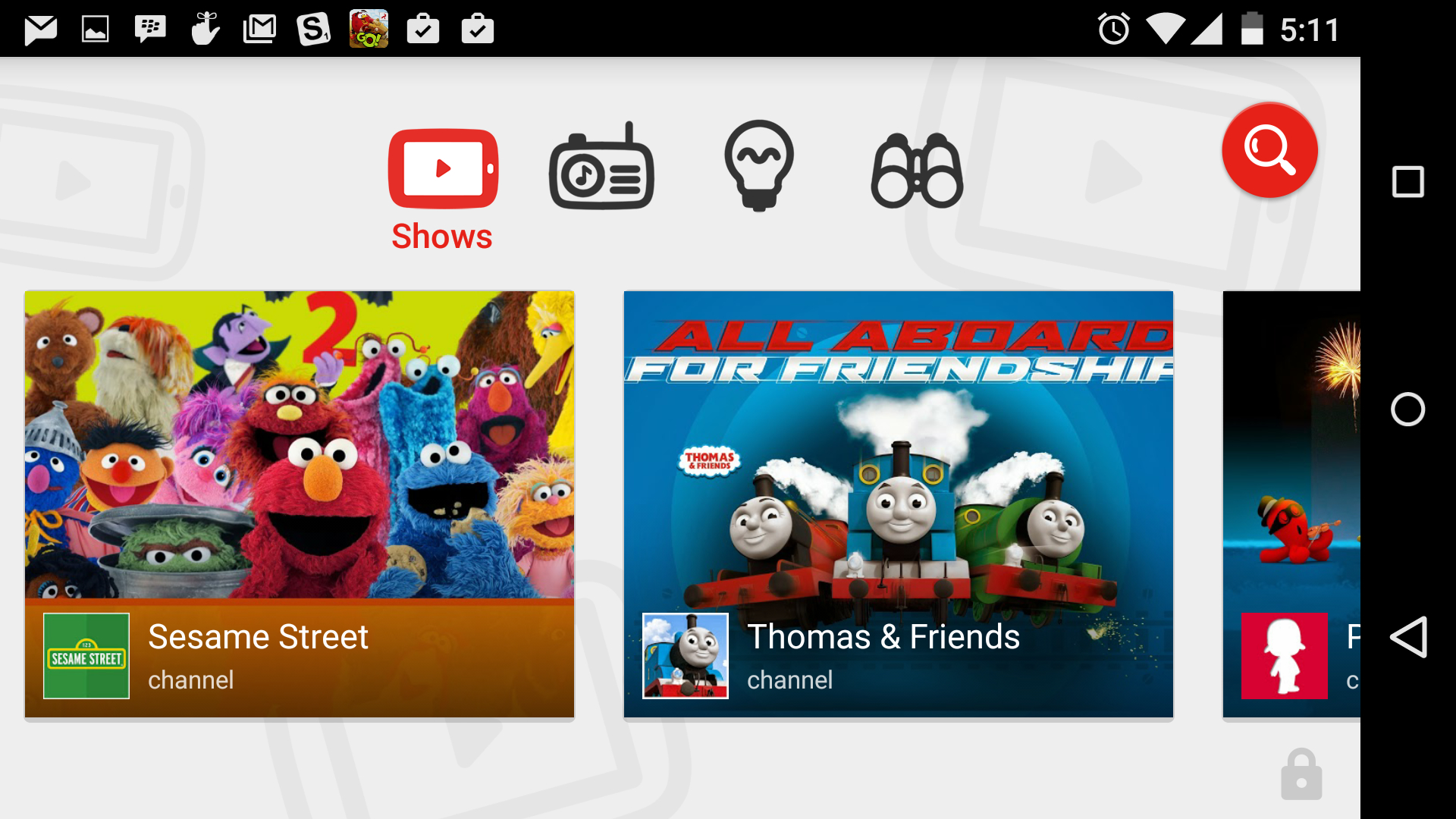The height and width of the screenshot is (819, 1456).
Task: Tap the Sesame Street channel title
Action: (x=258, y=637)
